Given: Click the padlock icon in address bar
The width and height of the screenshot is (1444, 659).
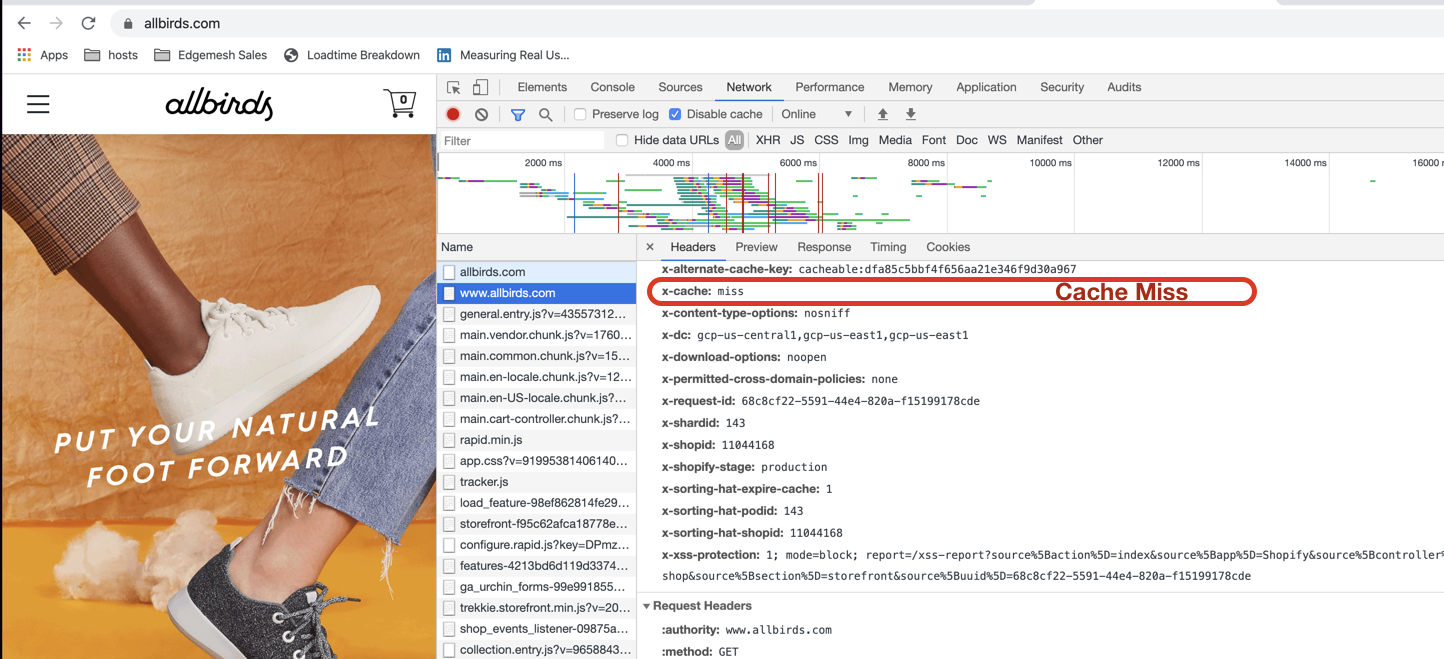Looking at the screenshot, I should point(128,23).
